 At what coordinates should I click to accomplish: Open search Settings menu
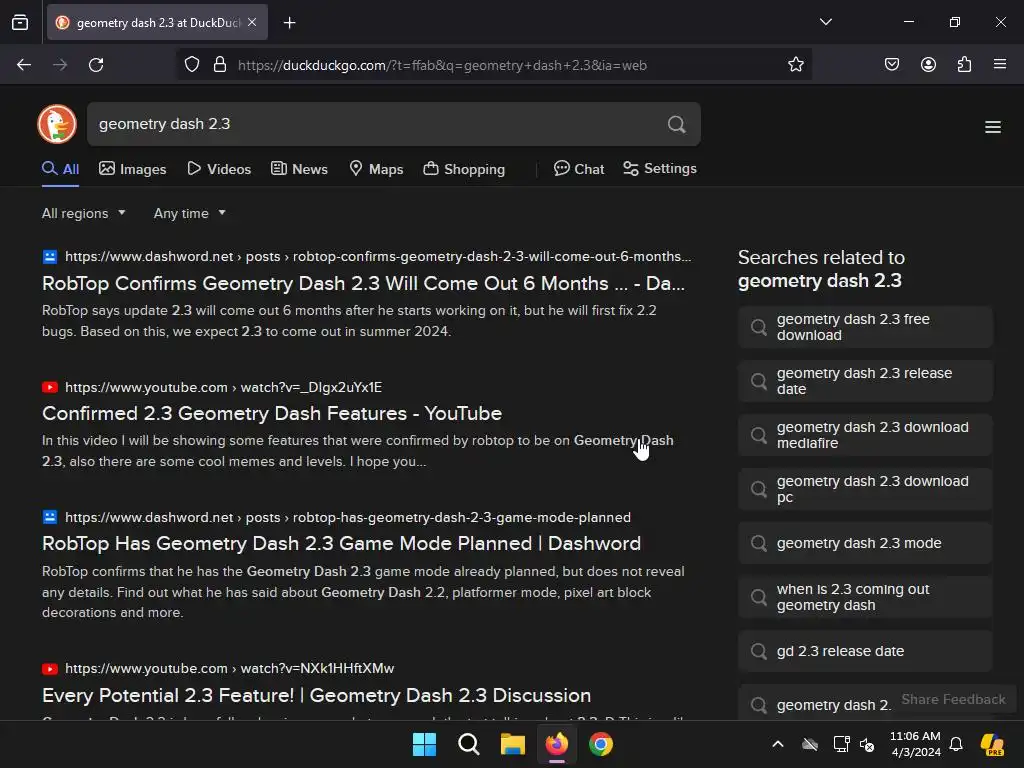660,168
